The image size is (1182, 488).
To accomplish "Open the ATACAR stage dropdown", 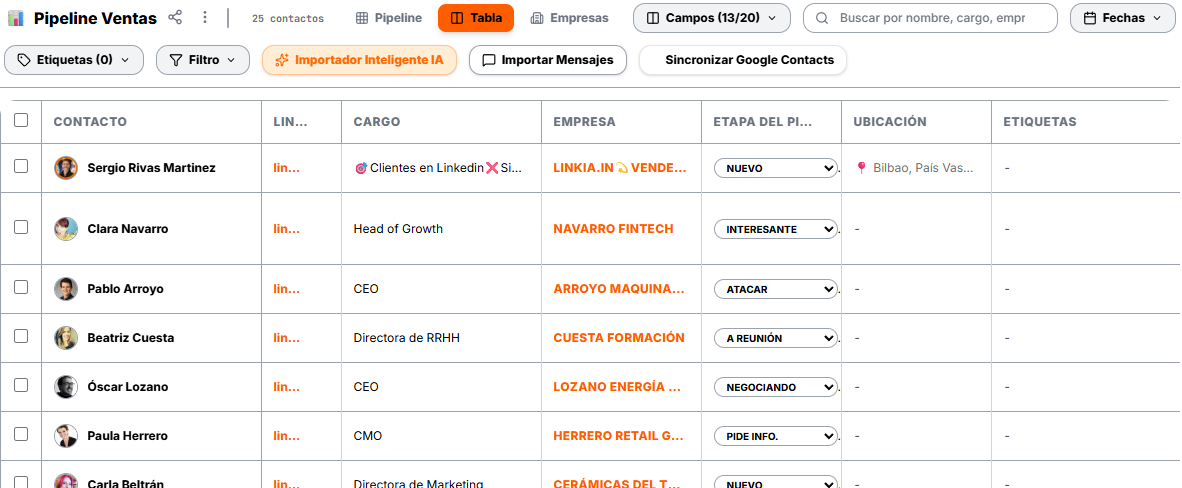I will 776,290.
